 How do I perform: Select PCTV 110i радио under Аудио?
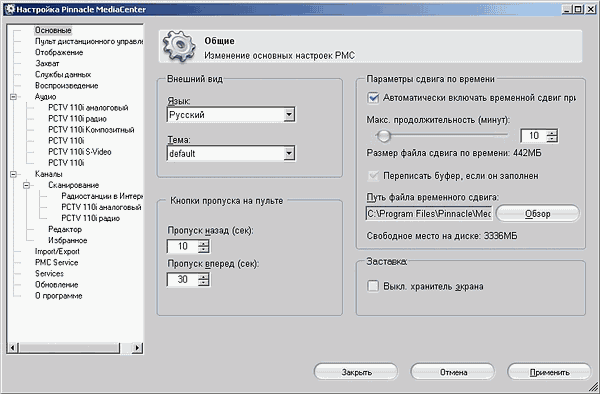click(77, 119)
